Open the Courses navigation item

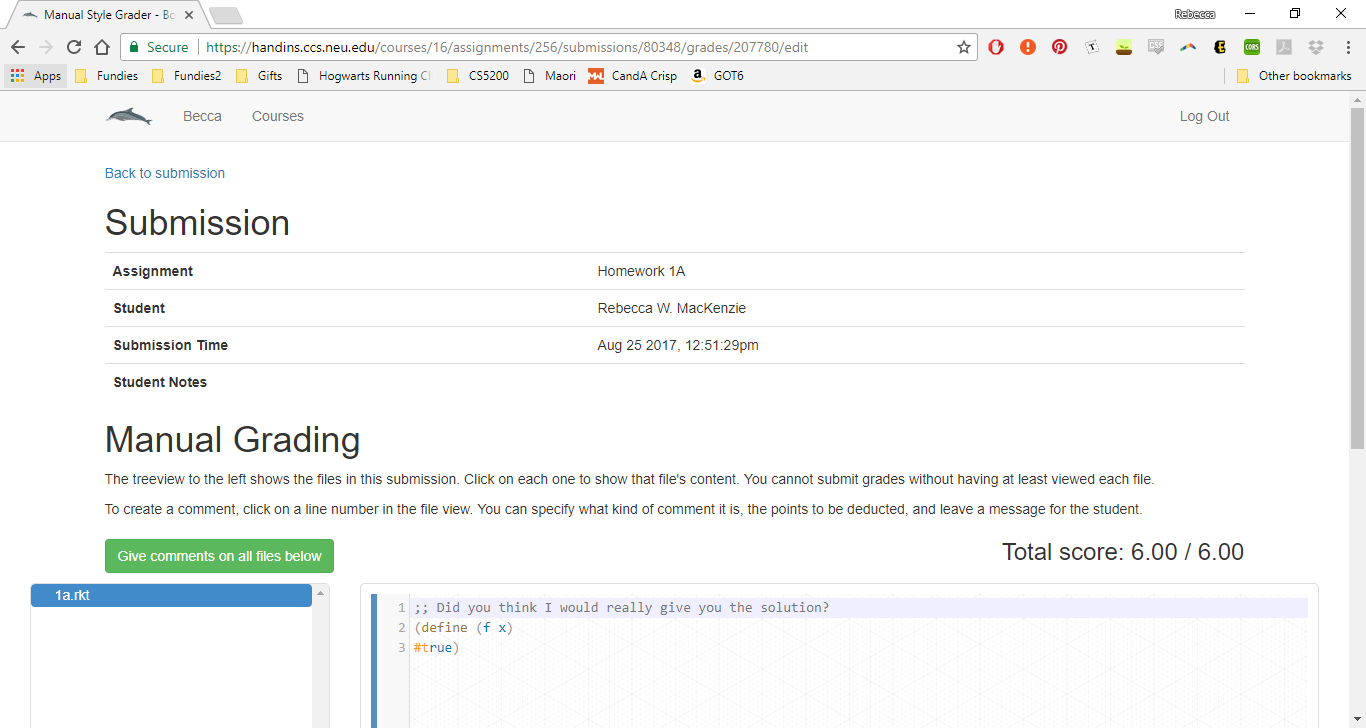coord(277,116)
